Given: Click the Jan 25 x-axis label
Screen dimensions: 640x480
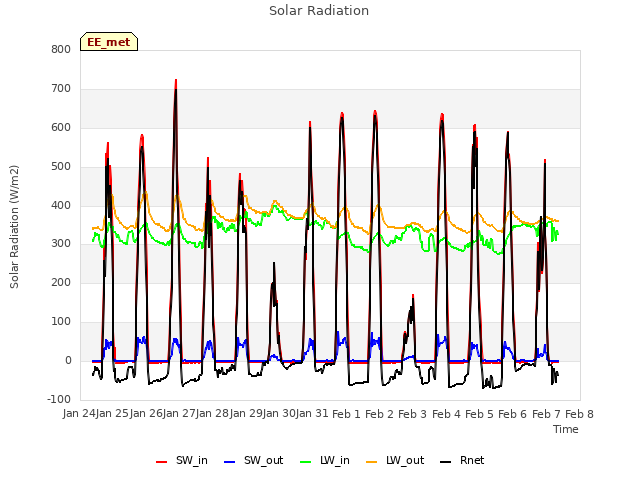Looking at the screenshot, I should pos(113,414).
